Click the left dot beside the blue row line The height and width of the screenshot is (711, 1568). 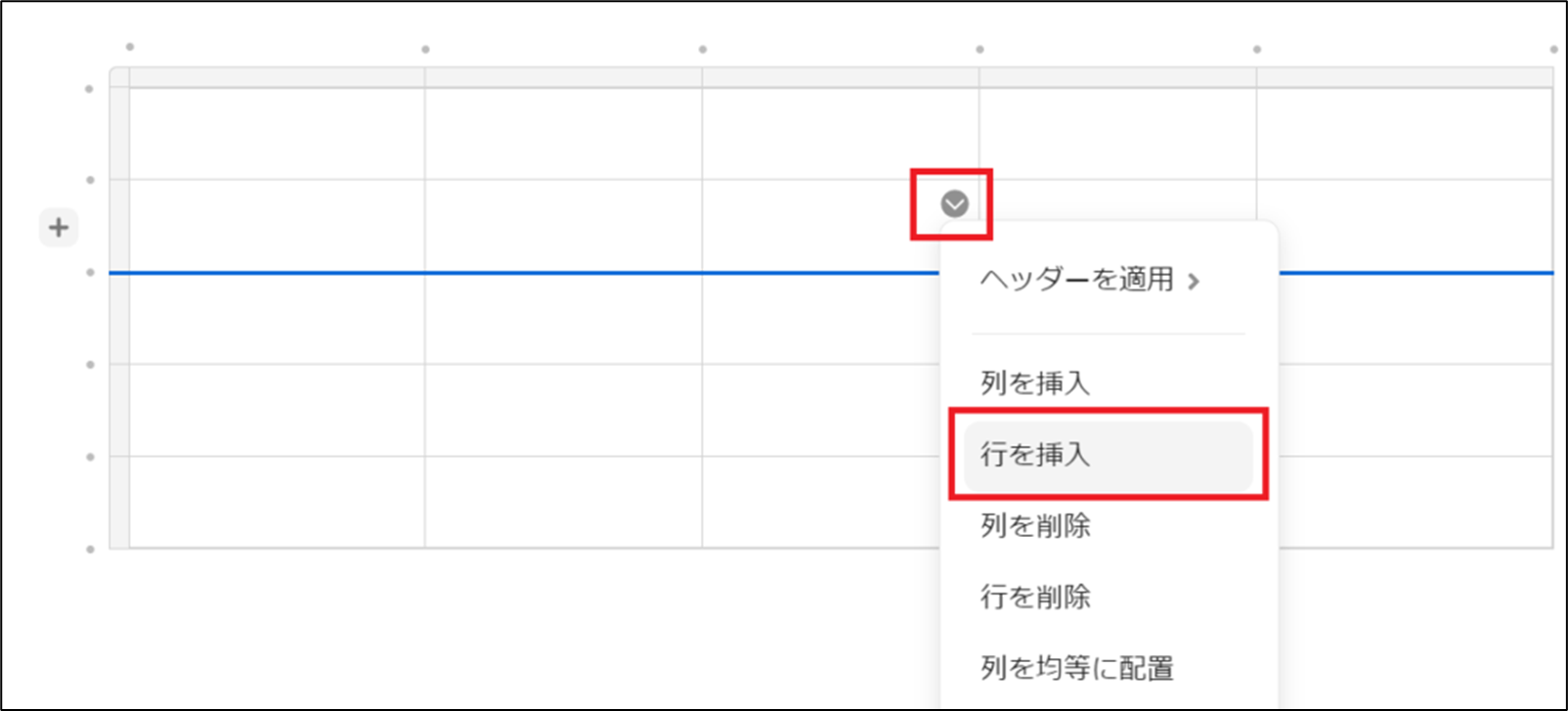click(90, 272)
